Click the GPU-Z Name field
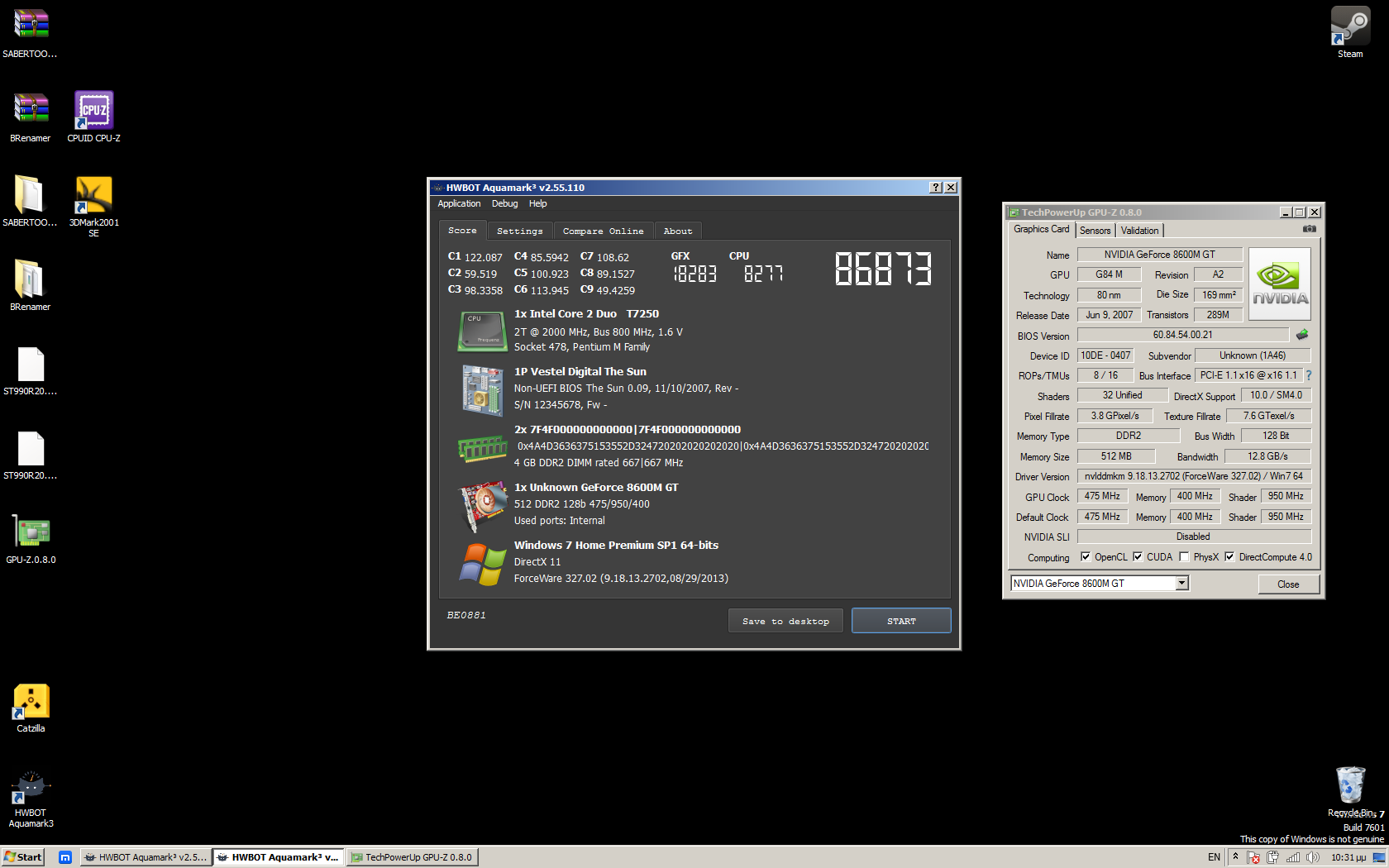 coord(1159,255)
